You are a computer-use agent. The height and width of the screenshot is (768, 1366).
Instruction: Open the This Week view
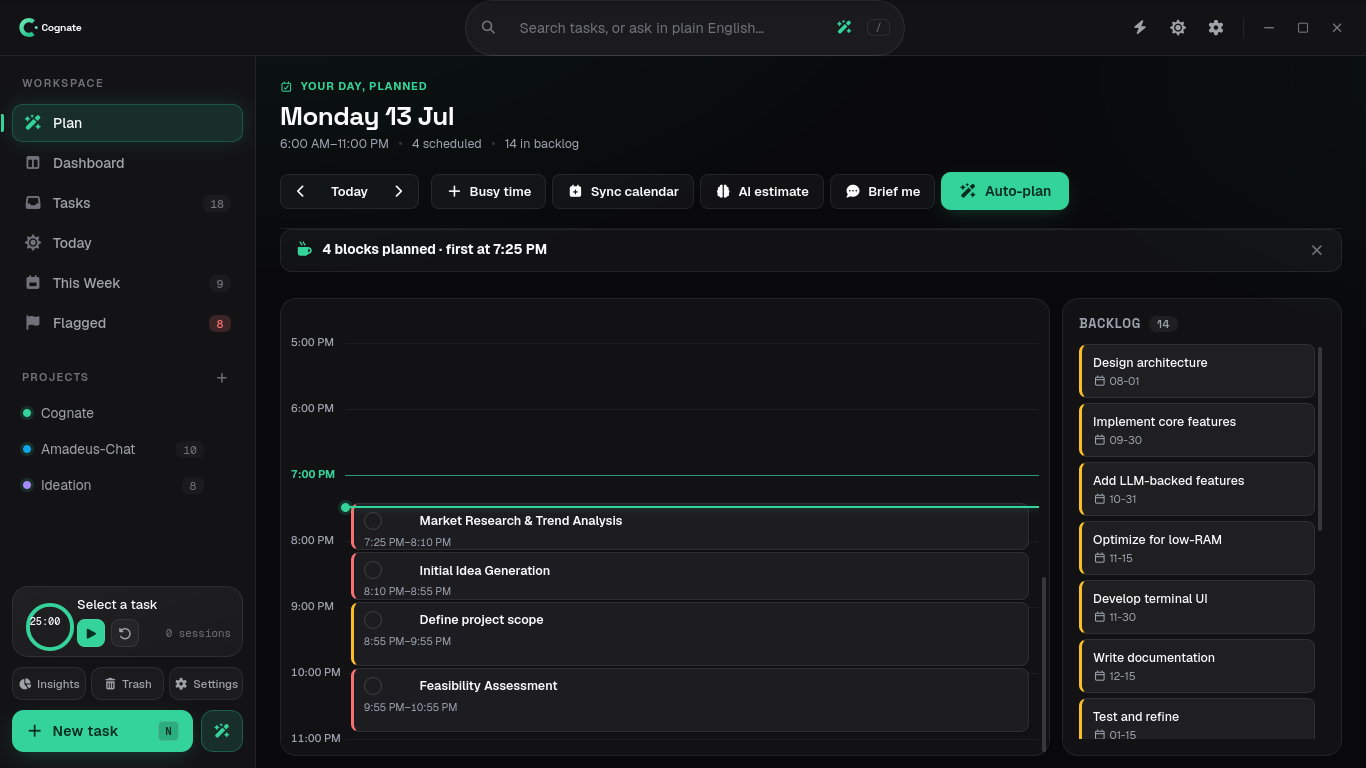click(127, 283)
